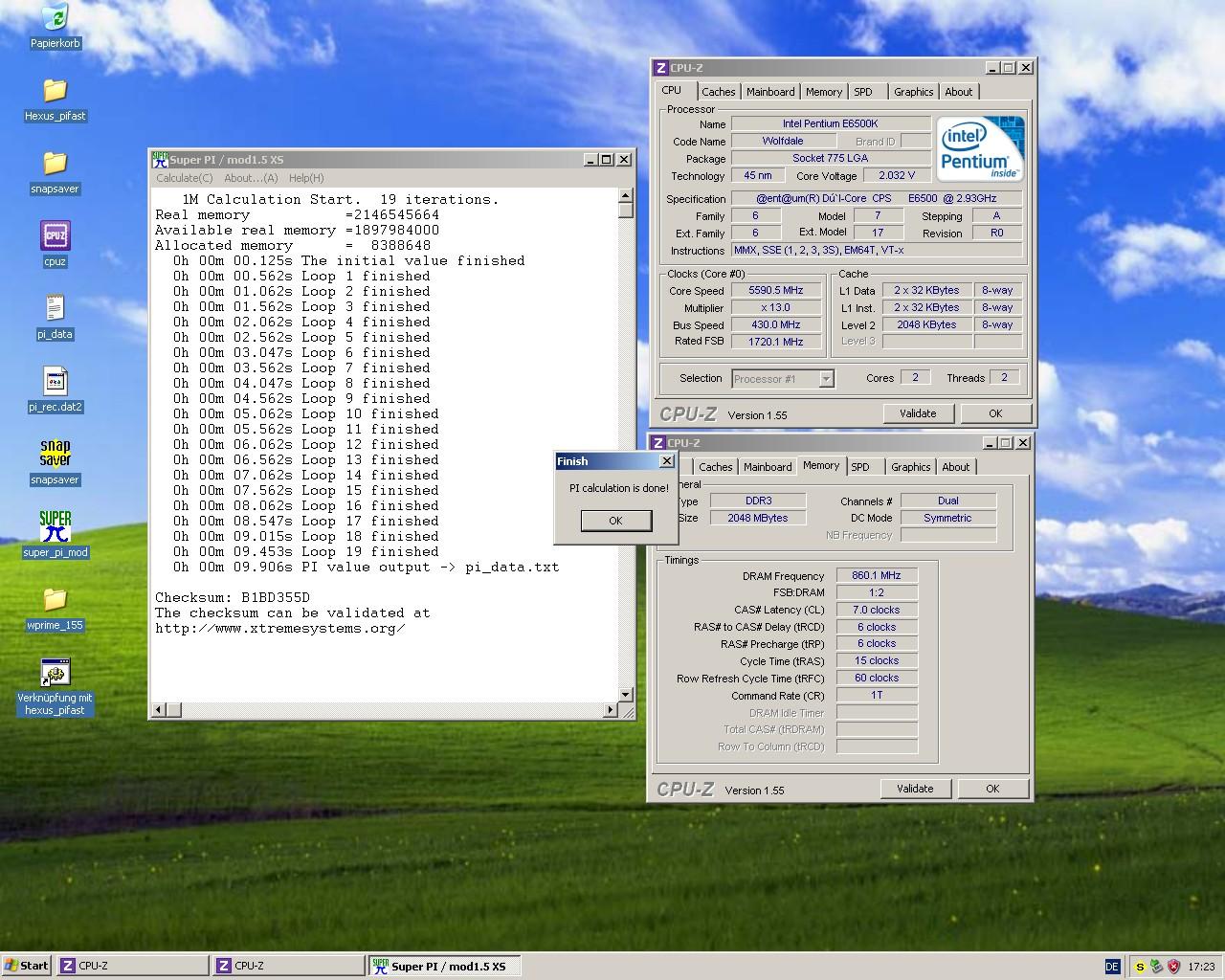The image size is (1225, 980).
Task: Switch to About tab in upper CPU-Z
Action: [958, 92]
